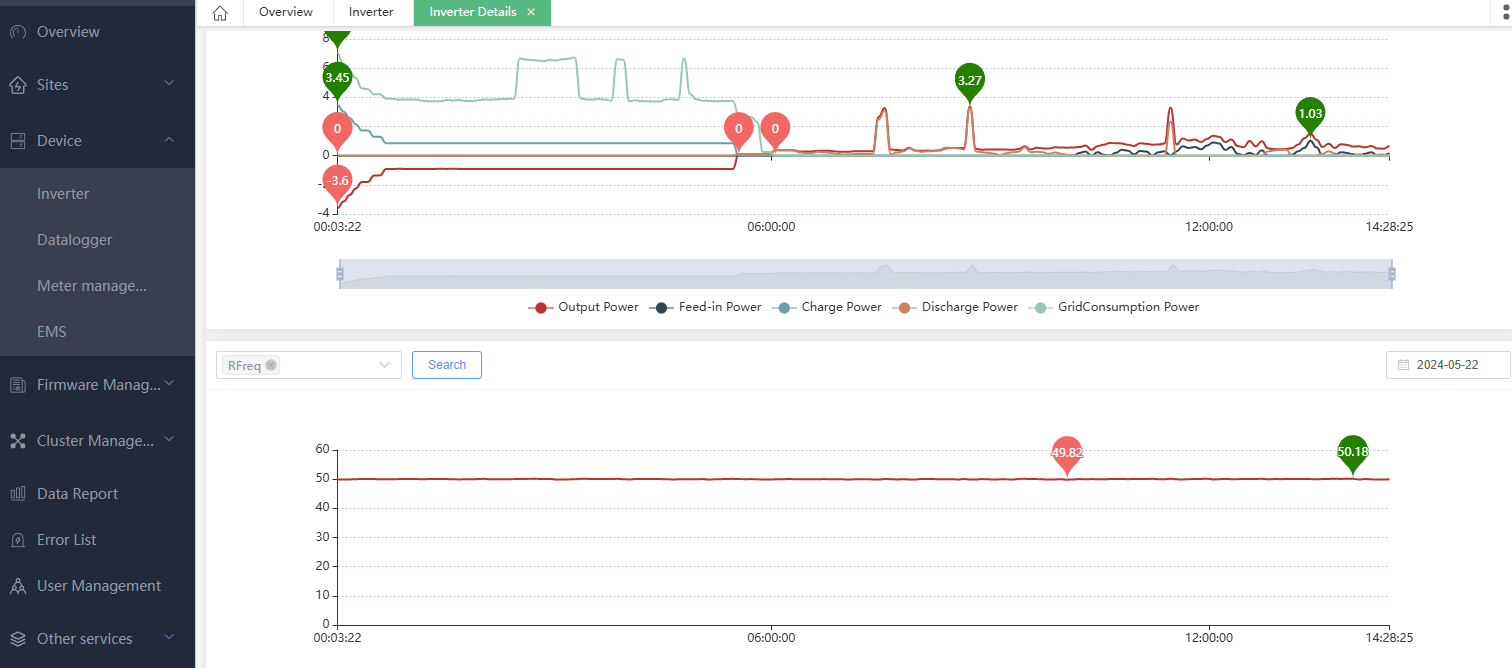This screenshot has width=1512, height=668.
Task: Toggle Output Power legend series
Action: point(583,307)
